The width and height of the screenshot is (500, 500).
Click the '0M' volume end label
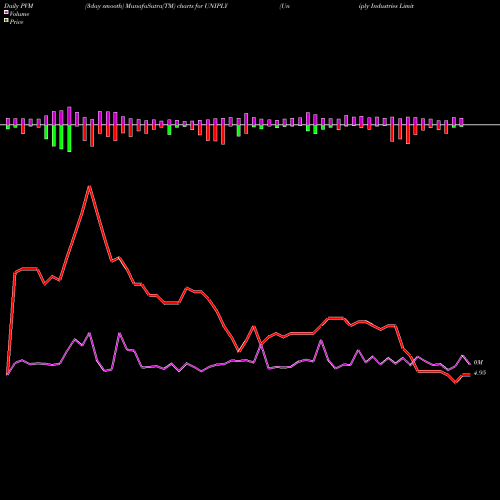click(x=478, y=362)
